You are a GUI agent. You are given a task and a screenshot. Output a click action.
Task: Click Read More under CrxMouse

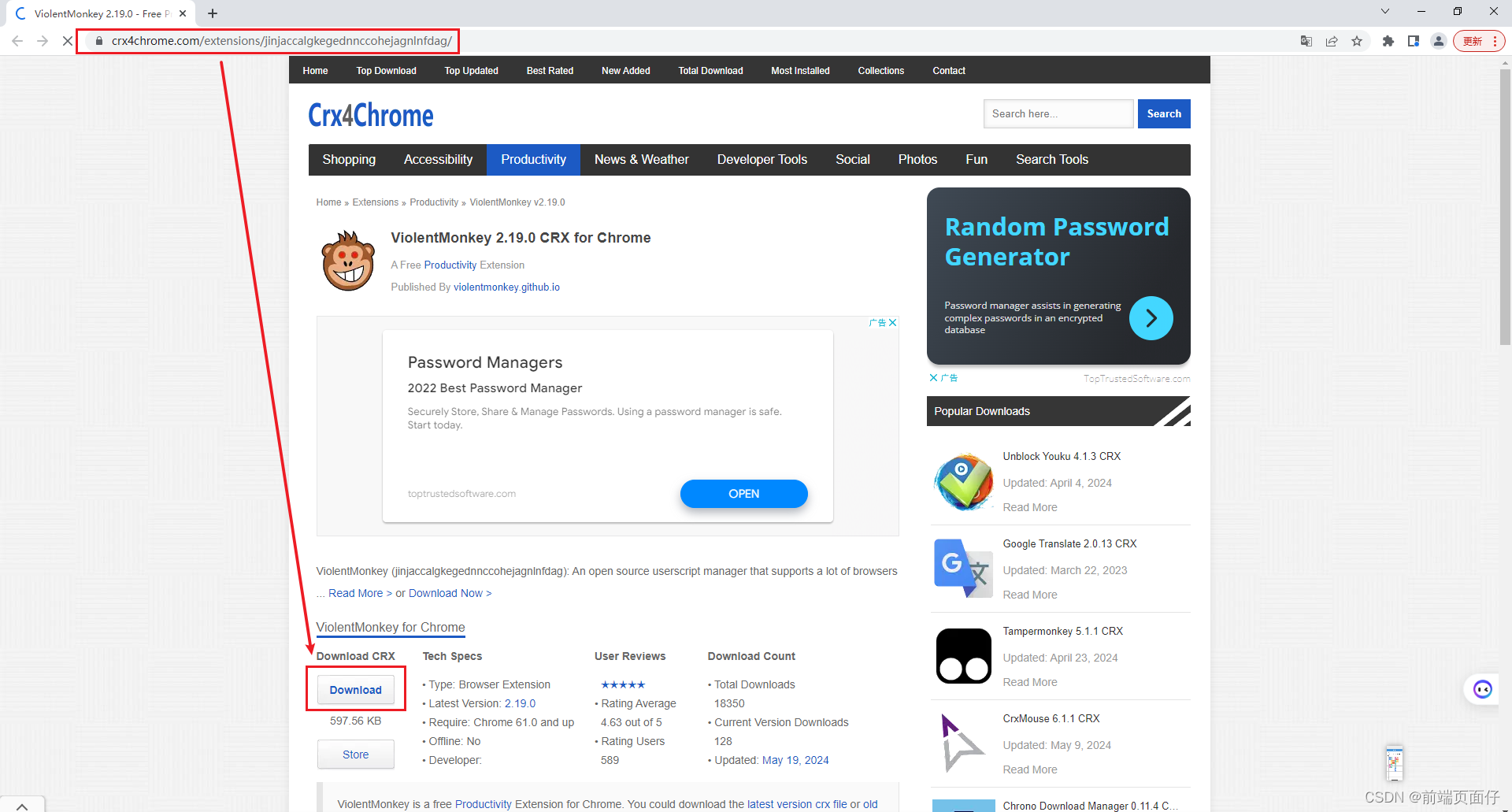[x=1029, y=770]
